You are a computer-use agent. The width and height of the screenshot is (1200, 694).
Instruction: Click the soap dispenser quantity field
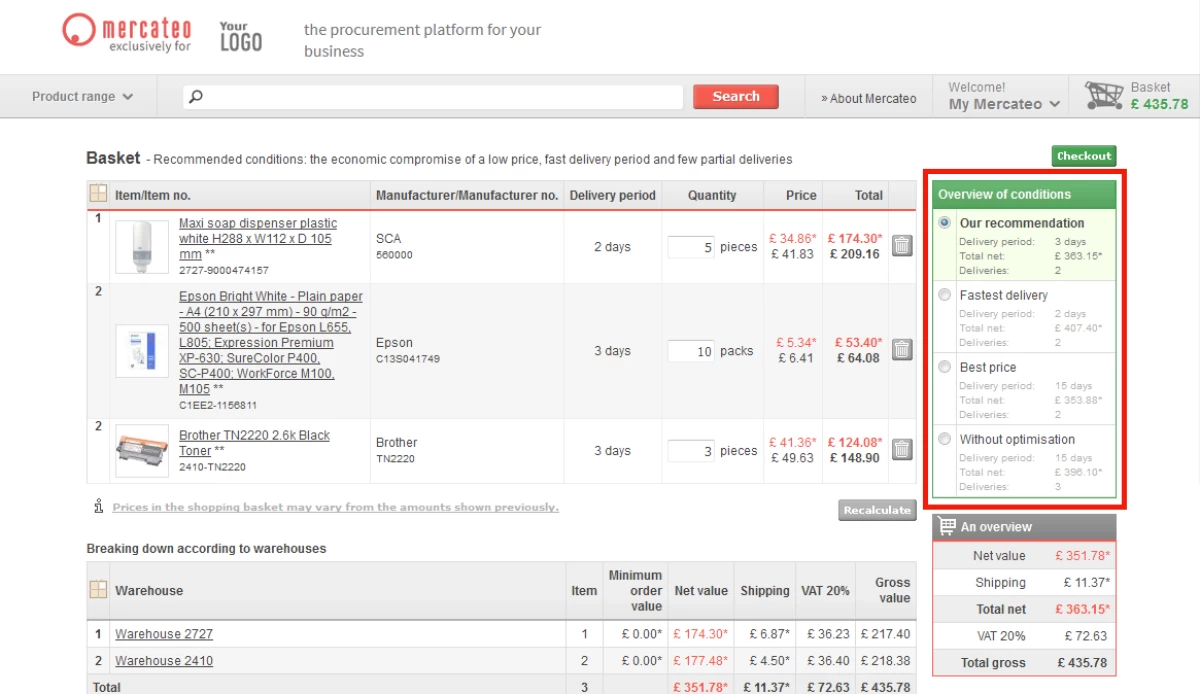tap(691, 247)
